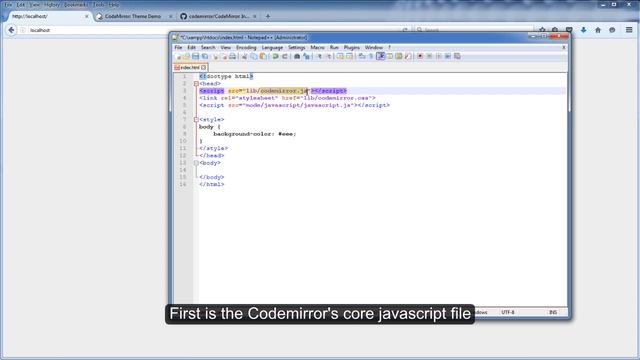Image resolution: width=640 pixels, height=360 pixels.
Task: Click the New file icon in Notepad++ toolbar
Action: tap(179, 56)
